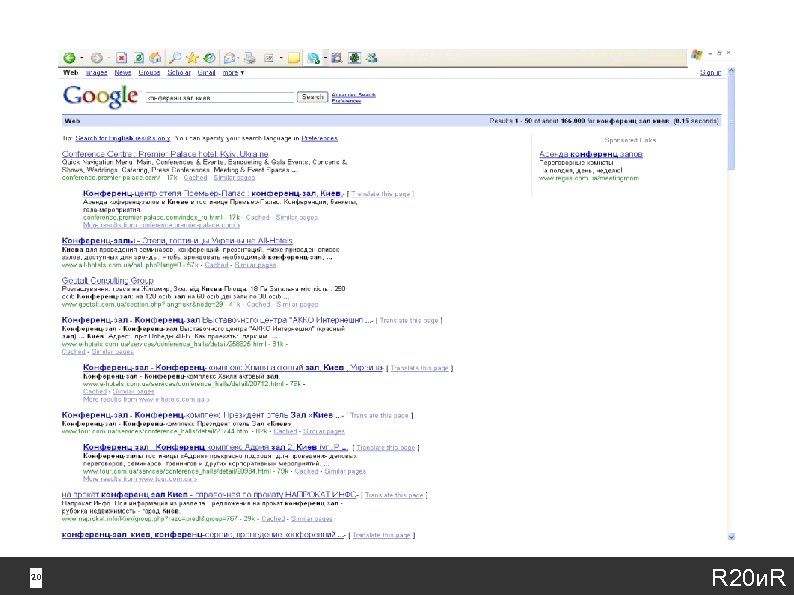Click in the Google search query field

pos(220,97)
